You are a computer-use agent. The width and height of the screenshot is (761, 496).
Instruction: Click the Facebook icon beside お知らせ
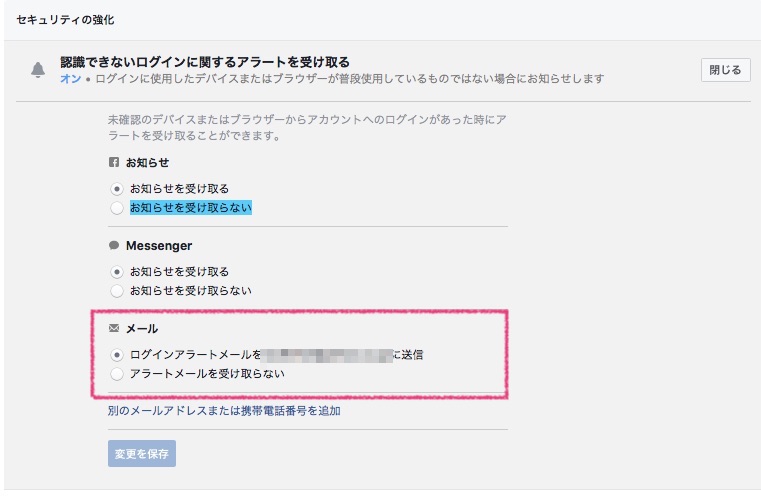coord(114,162)
